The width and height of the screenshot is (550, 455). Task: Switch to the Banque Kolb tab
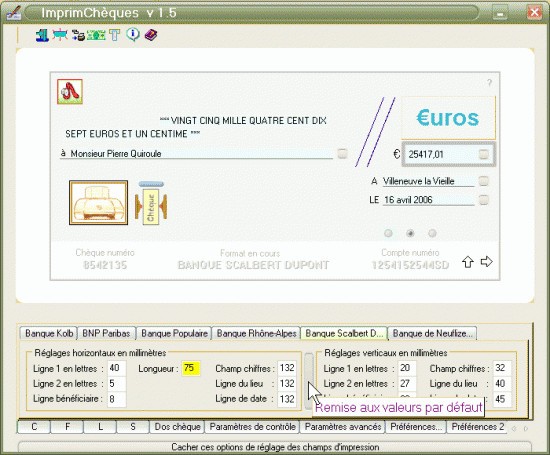[x=48, y=333]
